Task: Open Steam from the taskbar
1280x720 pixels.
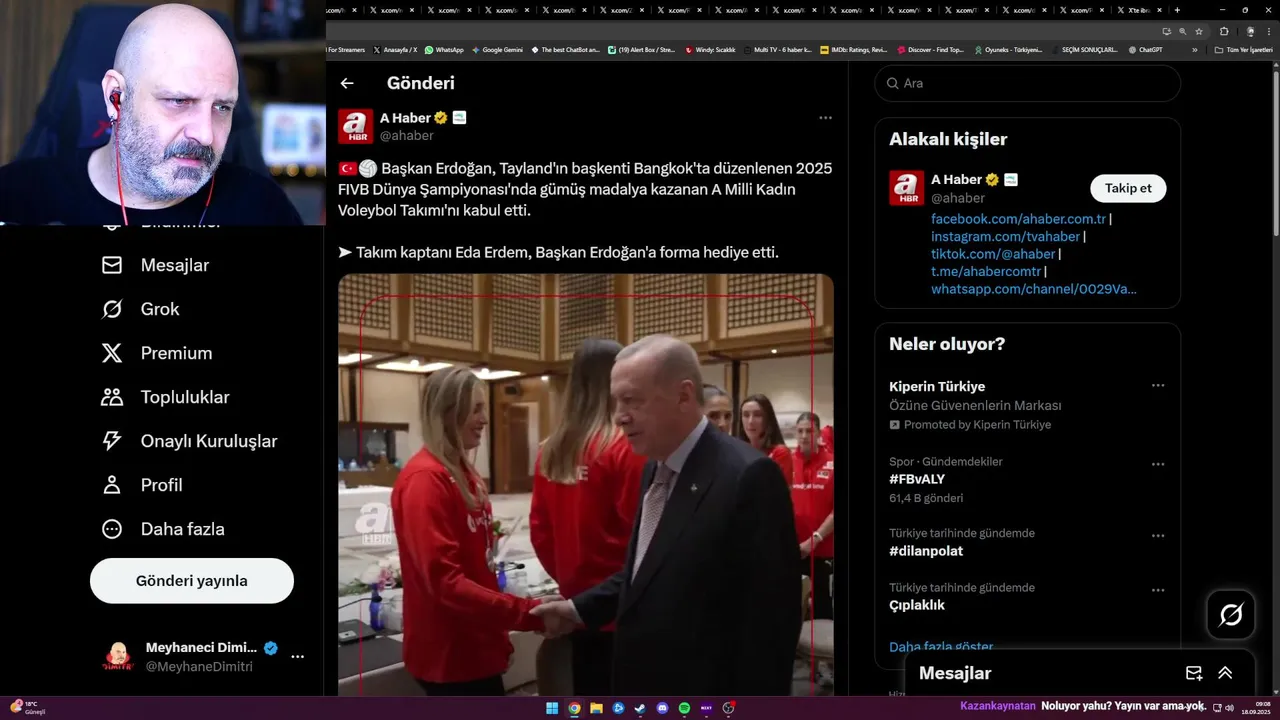Action: pos(640,708)
